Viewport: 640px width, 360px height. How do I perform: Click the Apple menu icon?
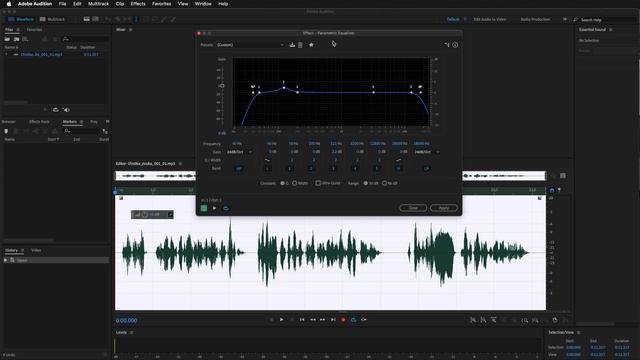click(x=9, y=4)
